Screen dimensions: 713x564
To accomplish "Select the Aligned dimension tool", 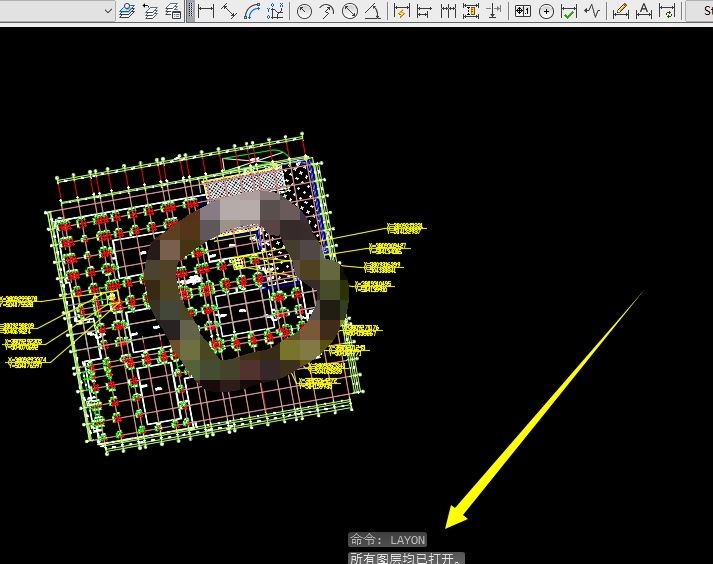I will pyautogui.click(x=229, y=12).
